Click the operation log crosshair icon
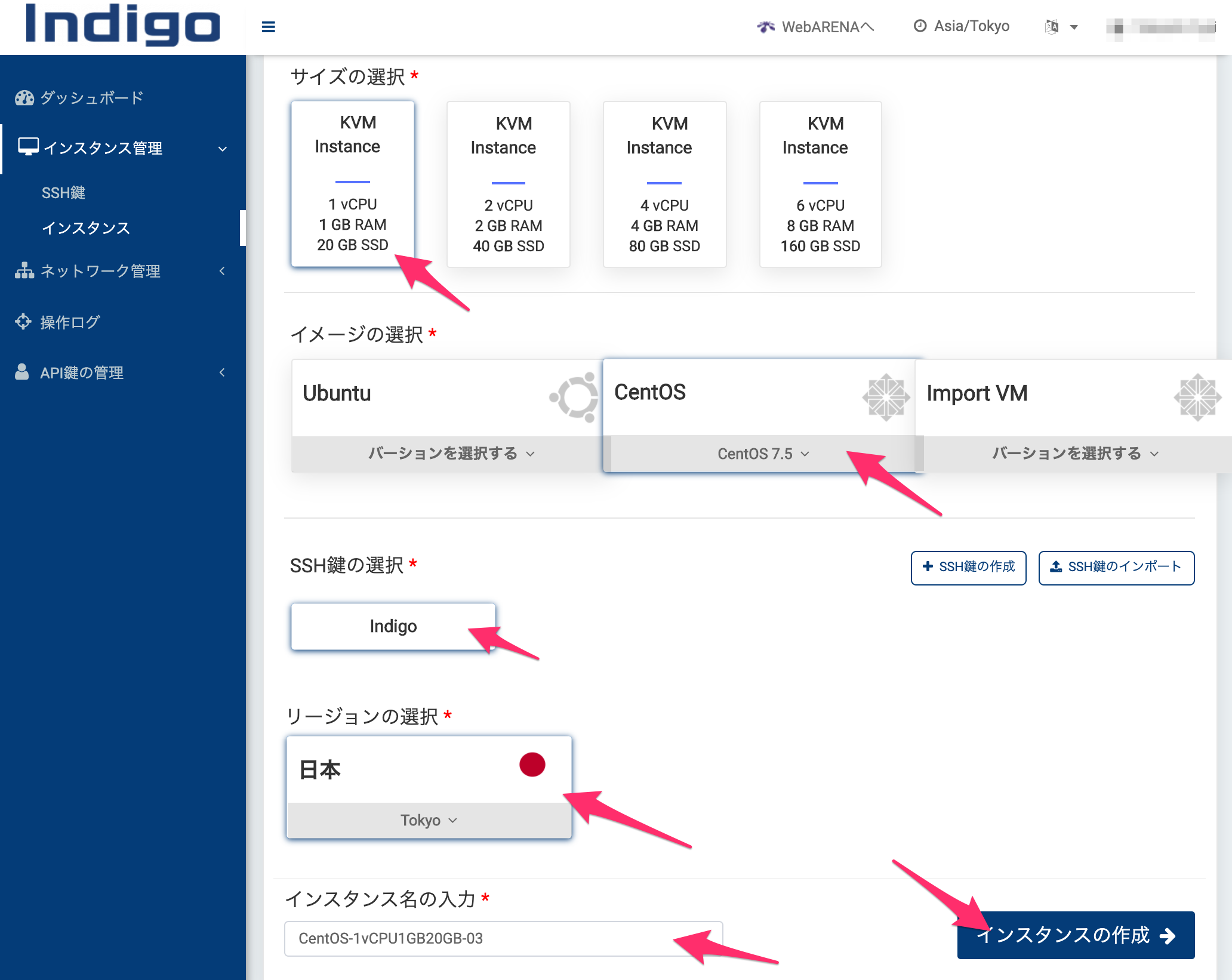The image size is (1232, 980). 23,322
